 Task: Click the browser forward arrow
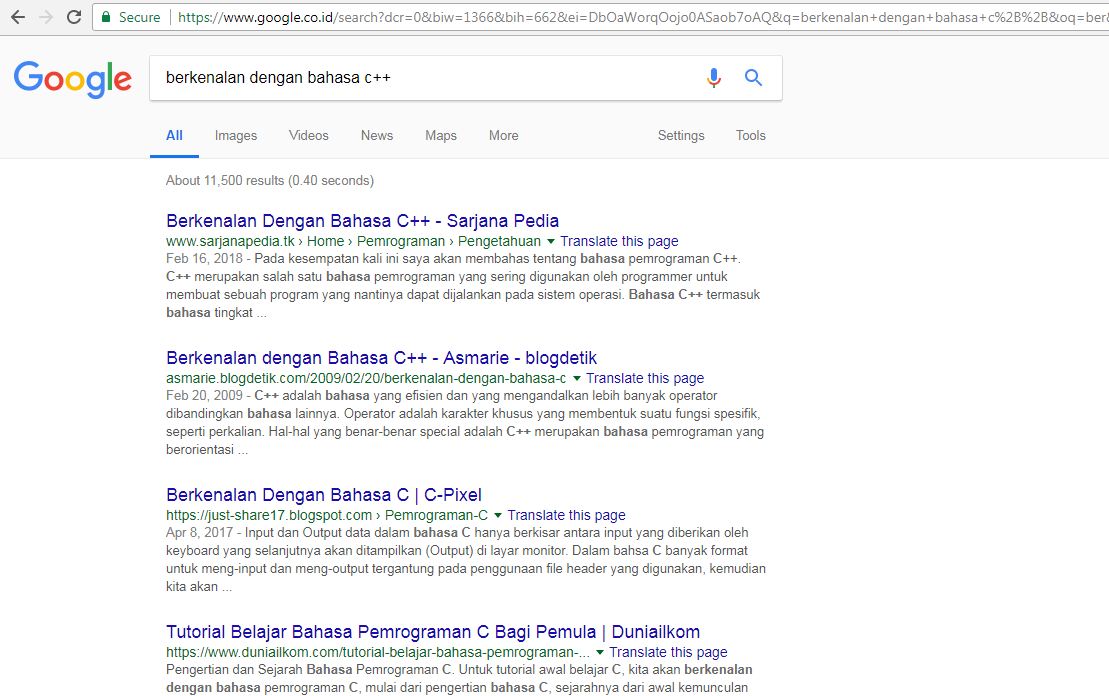tap(46, 17)
